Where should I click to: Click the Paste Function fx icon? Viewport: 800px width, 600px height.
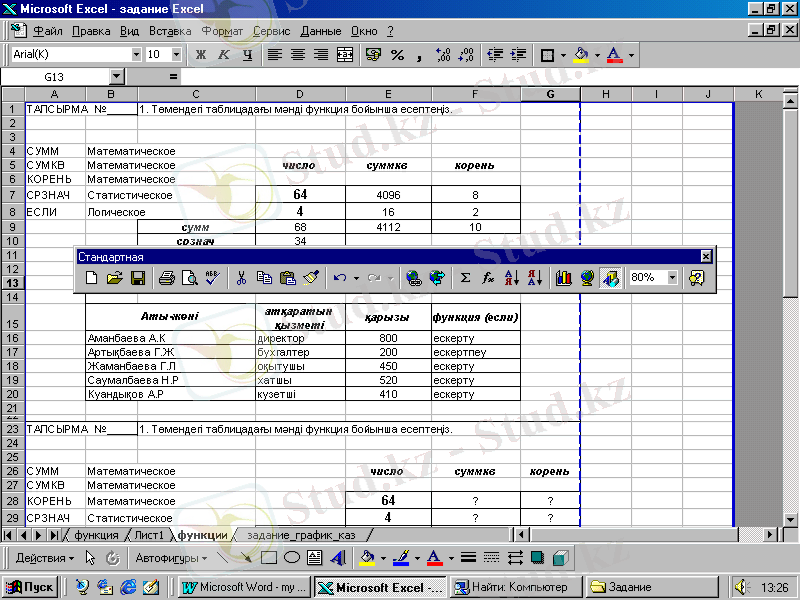488,278
